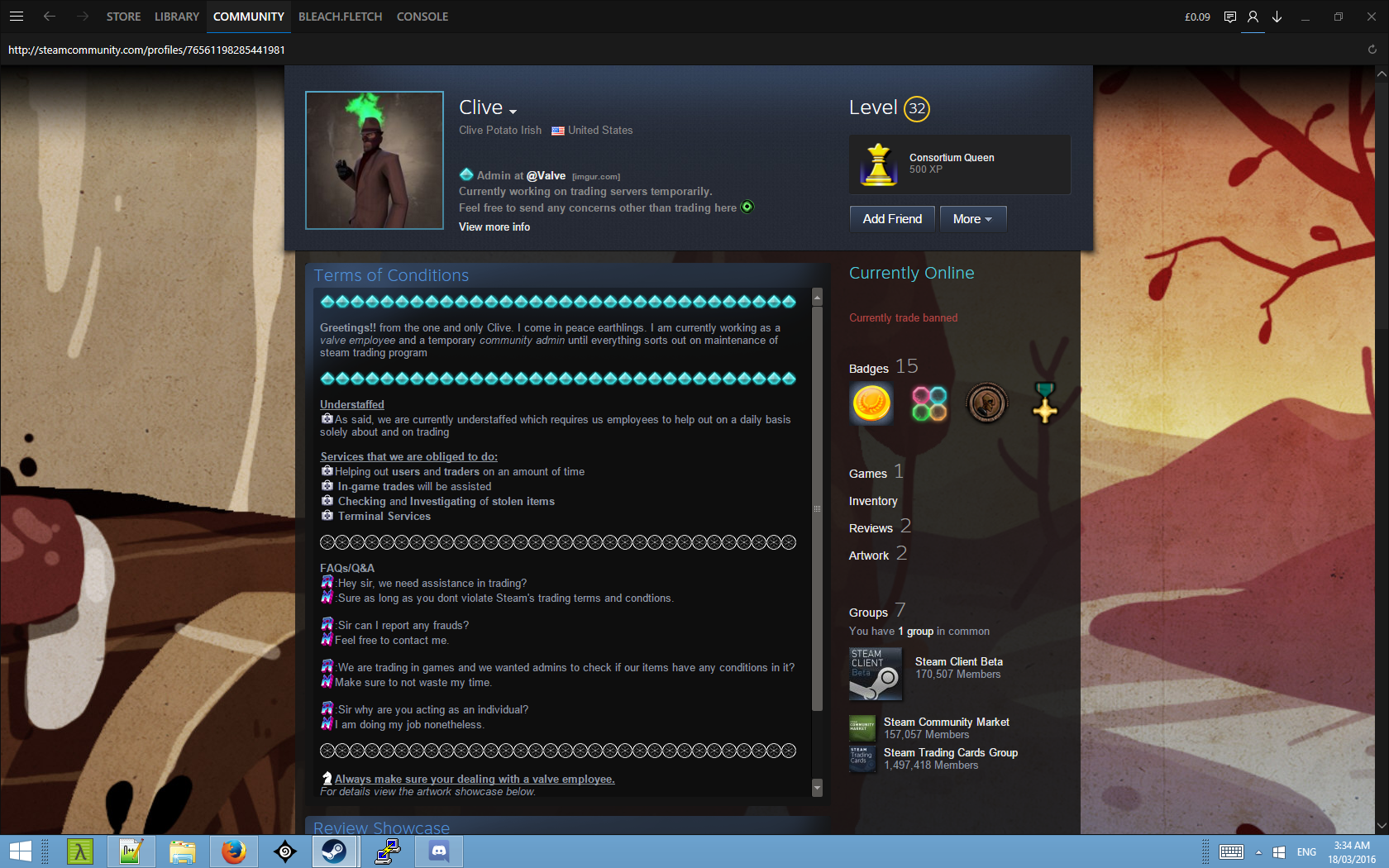This screenshot has height=868, width=1389.
Task: Reload the page with the refresh icon
Action: [x=1372, y=50]
